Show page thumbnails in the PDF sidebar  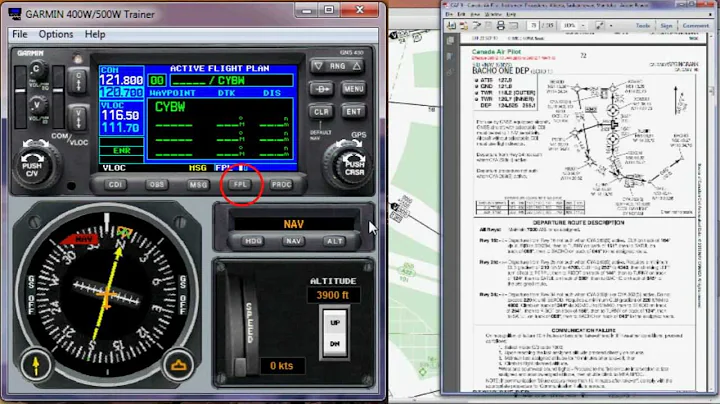pos(450,40)
